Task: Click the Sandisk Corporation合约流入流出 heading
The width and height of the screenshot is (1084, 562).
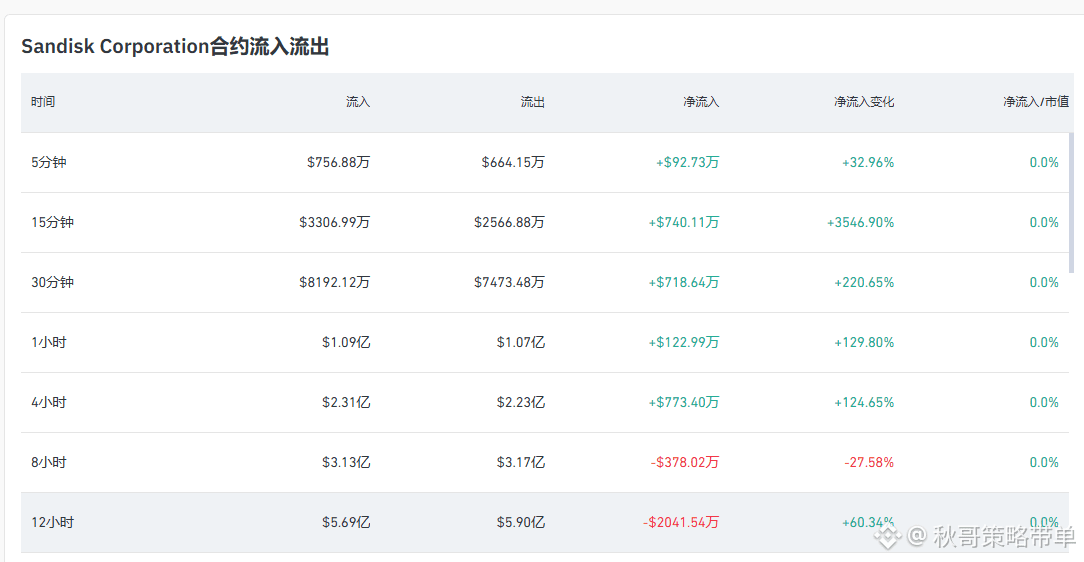Action: pyautogui.click(x=175, y=46)
